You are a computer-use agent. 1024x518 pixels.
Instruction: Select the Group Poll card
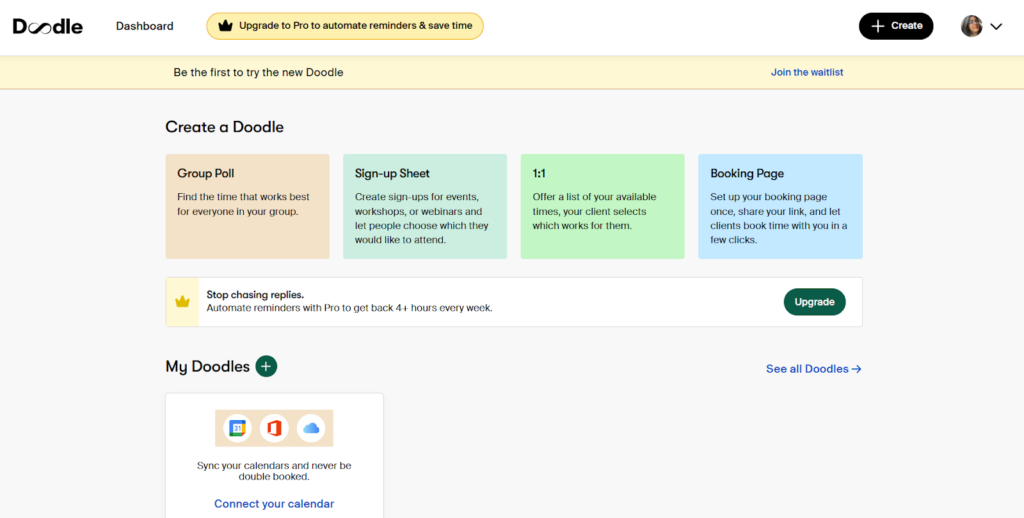coord(247,206)
